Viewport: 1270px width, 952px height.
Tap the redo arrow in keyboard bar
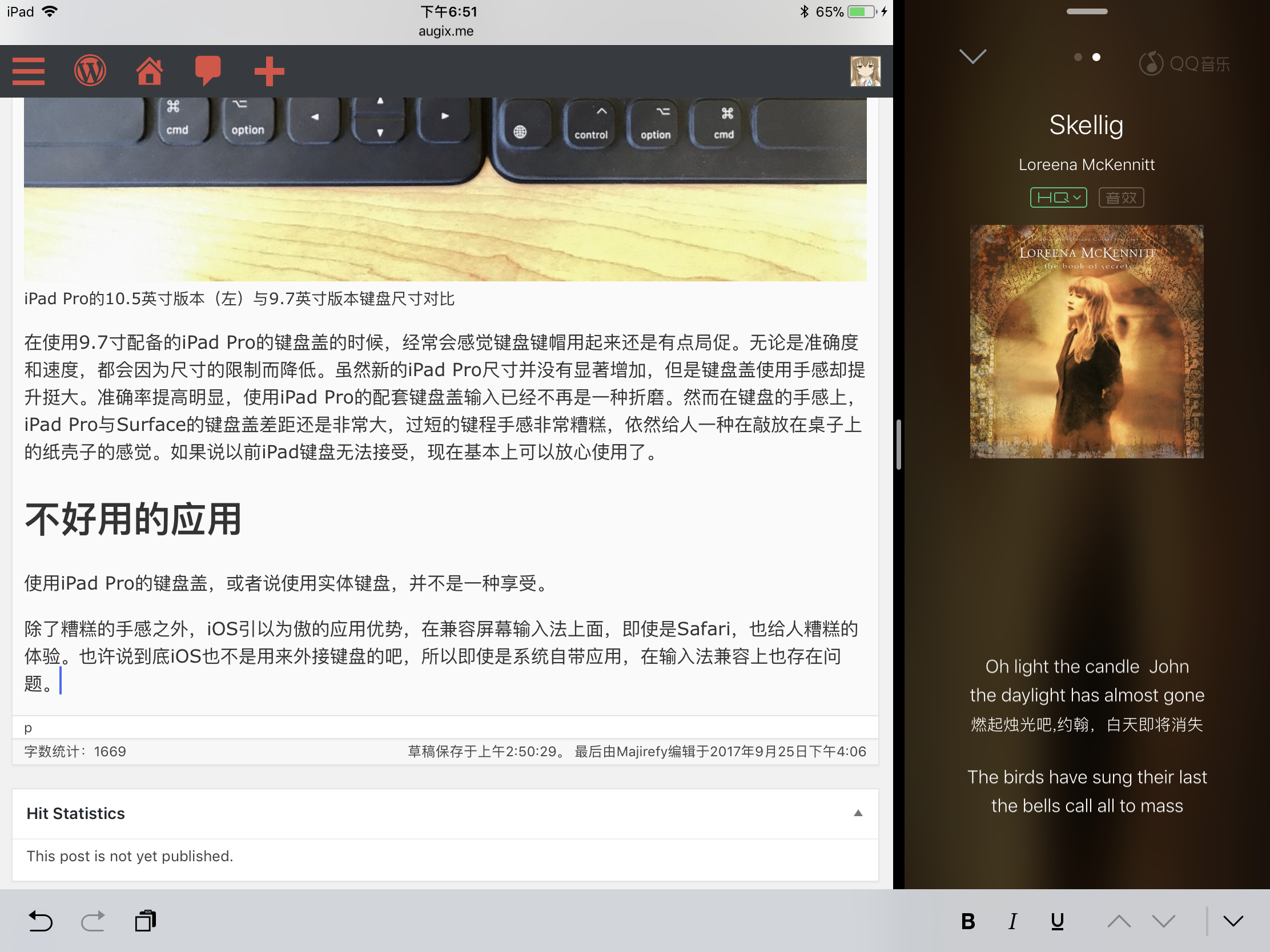(93, 921)
